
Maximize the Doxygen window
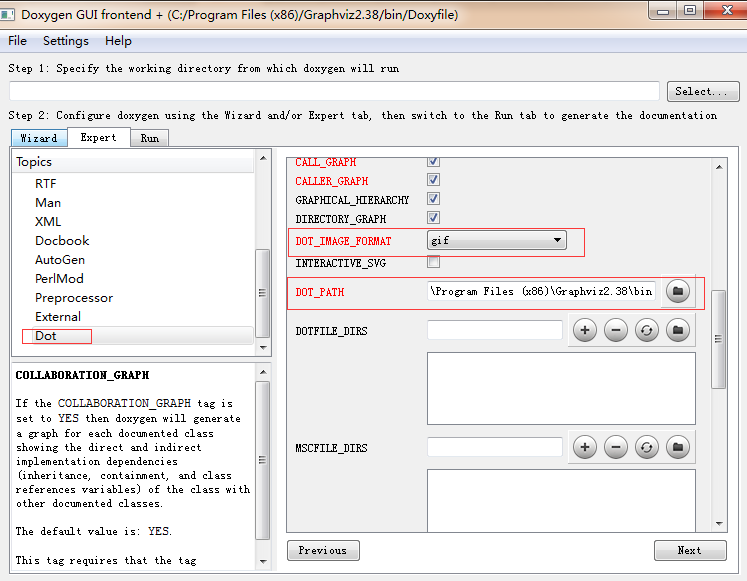690,10
